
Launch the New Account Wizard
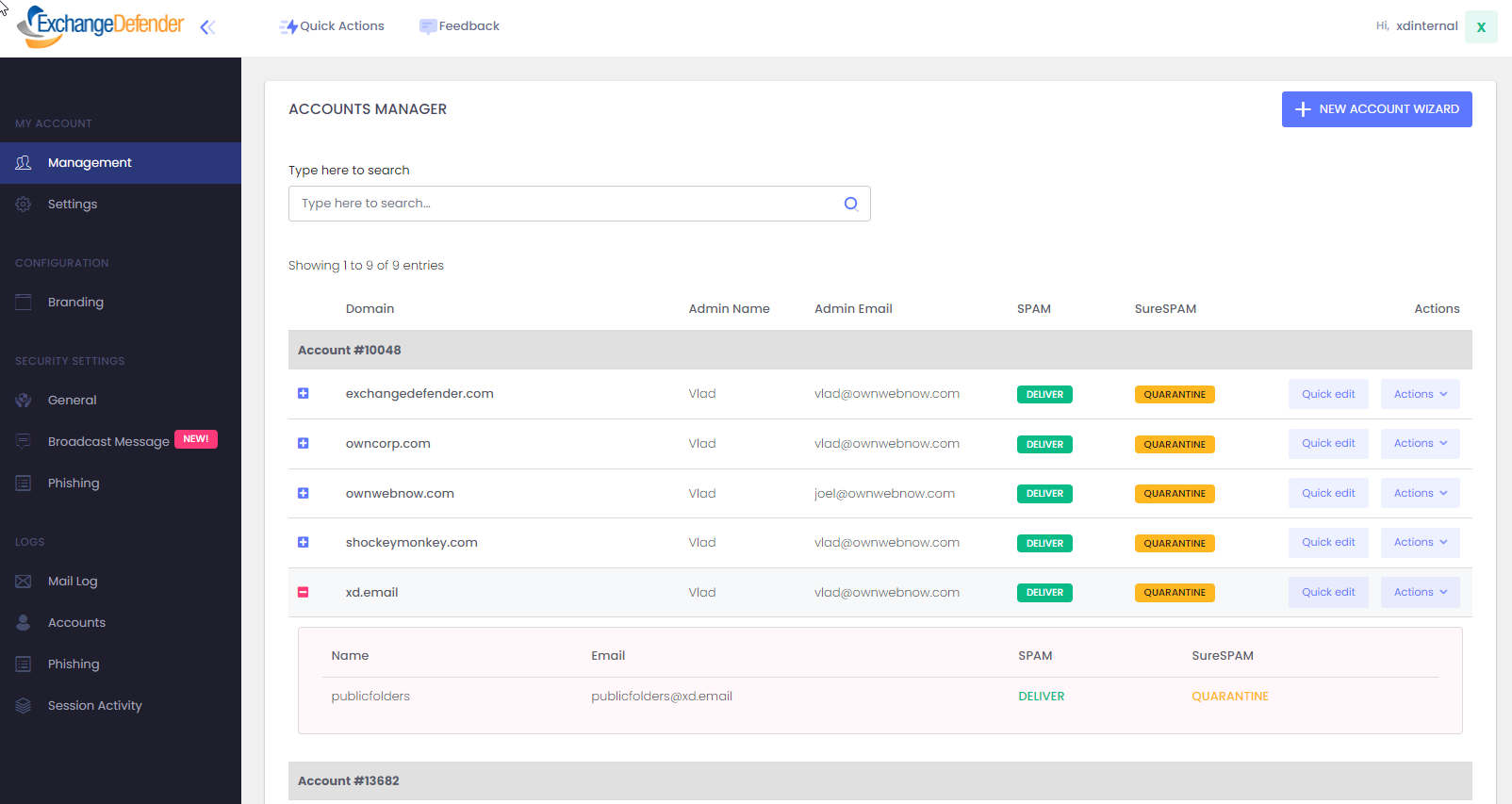(1376, 109)
